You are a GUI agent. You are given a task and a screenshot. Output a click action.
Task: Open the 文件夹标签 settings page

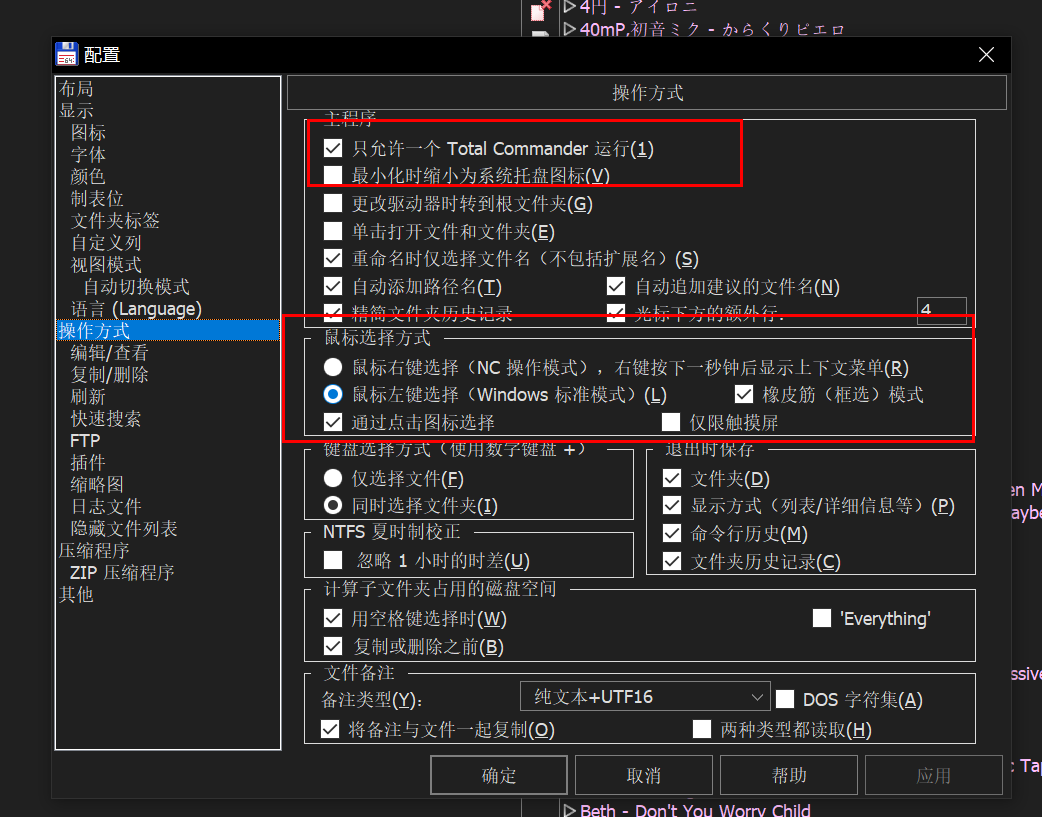[115, 220]
